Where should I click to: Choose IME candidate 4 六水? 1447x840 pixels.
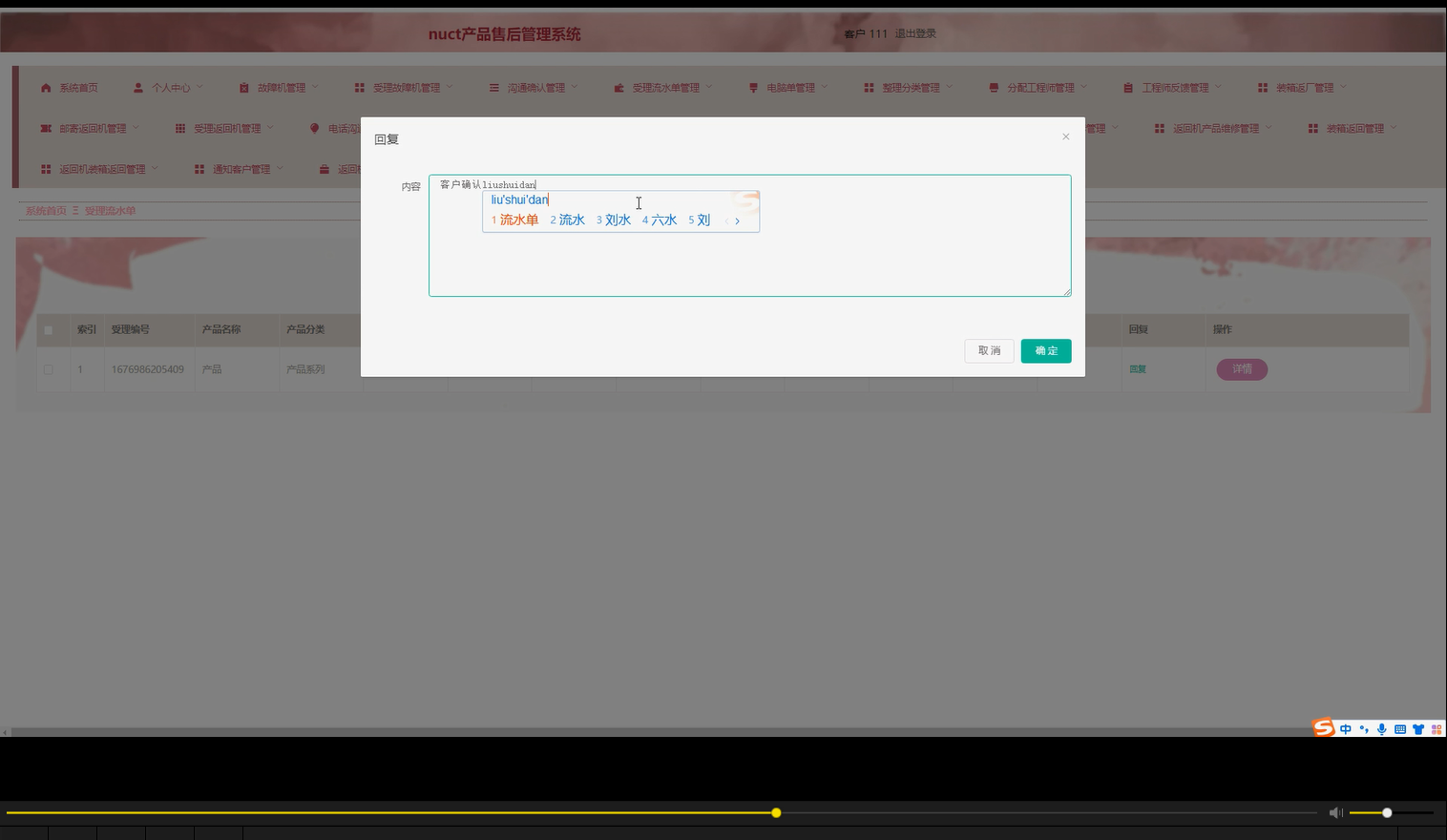point(660,220)
